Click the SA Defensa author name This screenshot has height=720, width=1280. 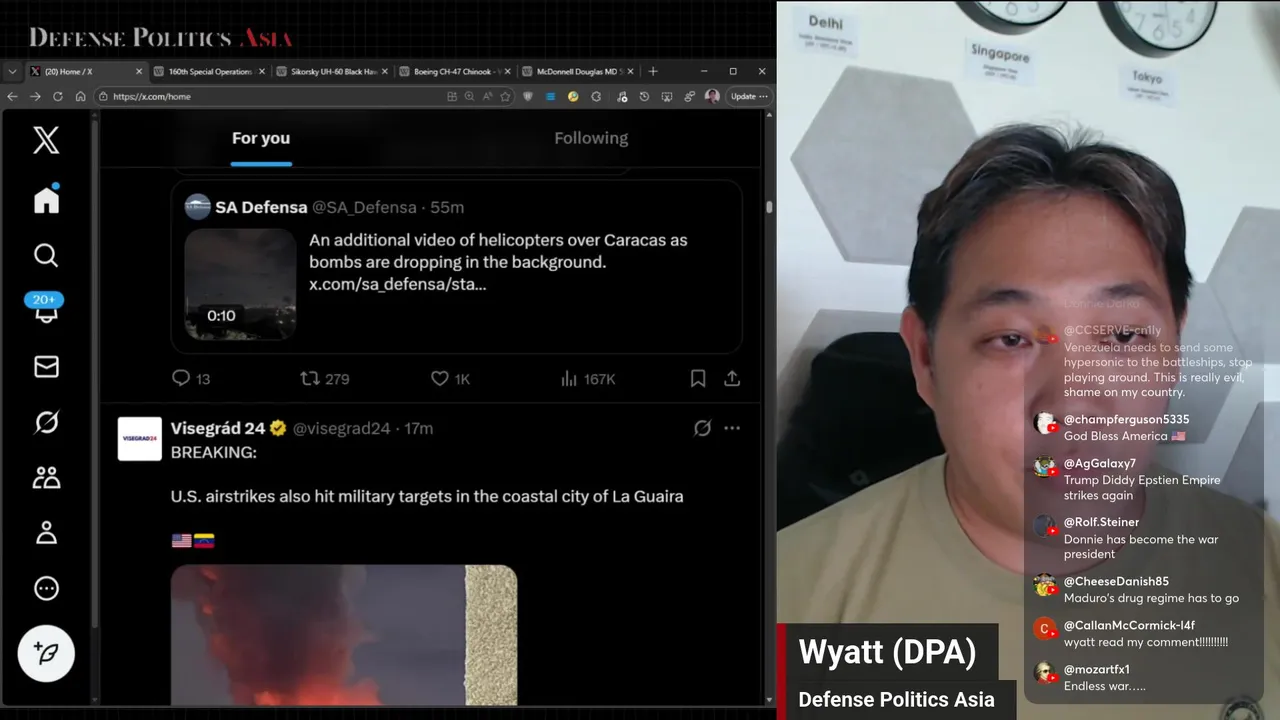click(261, 207)
